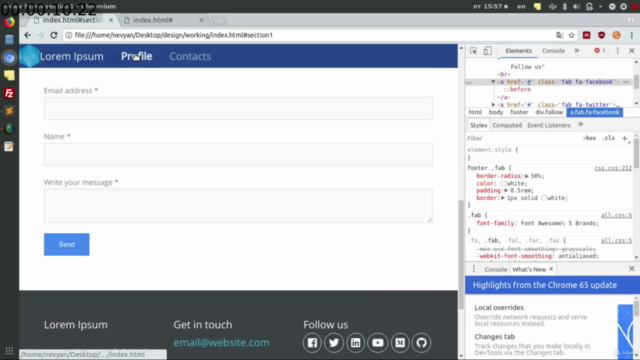Click white swatch in border property
This screenshot has height=360, width=640.
tap(544, 198)
